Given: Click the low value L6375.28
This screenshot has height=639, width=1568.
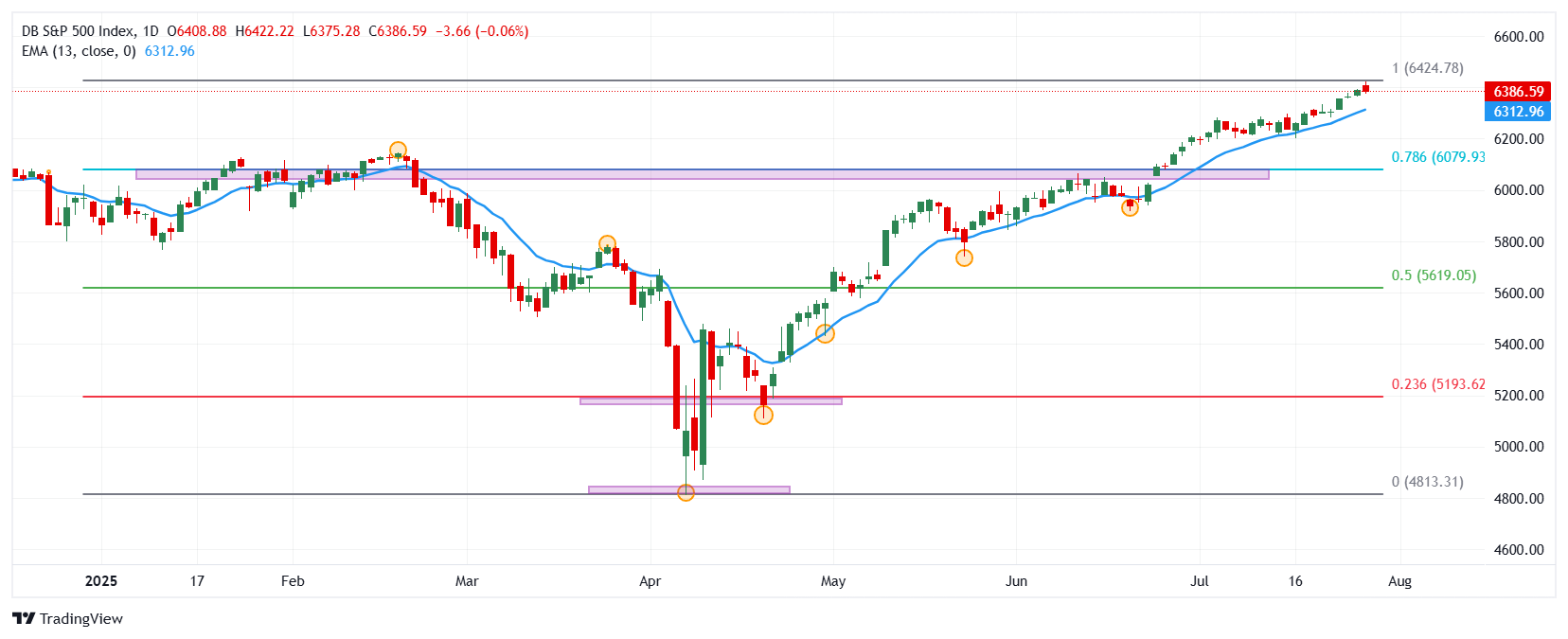Looking at the screenshot, I should tap(331, 31).
